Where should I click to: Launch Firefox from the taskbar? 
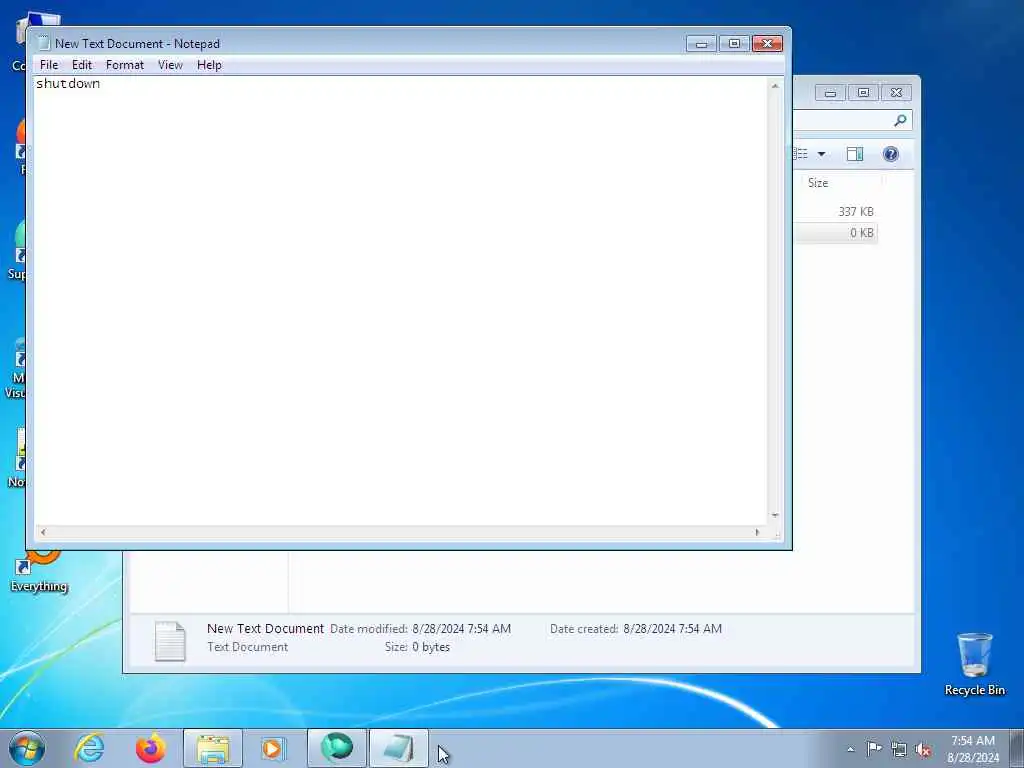[150, 748]
